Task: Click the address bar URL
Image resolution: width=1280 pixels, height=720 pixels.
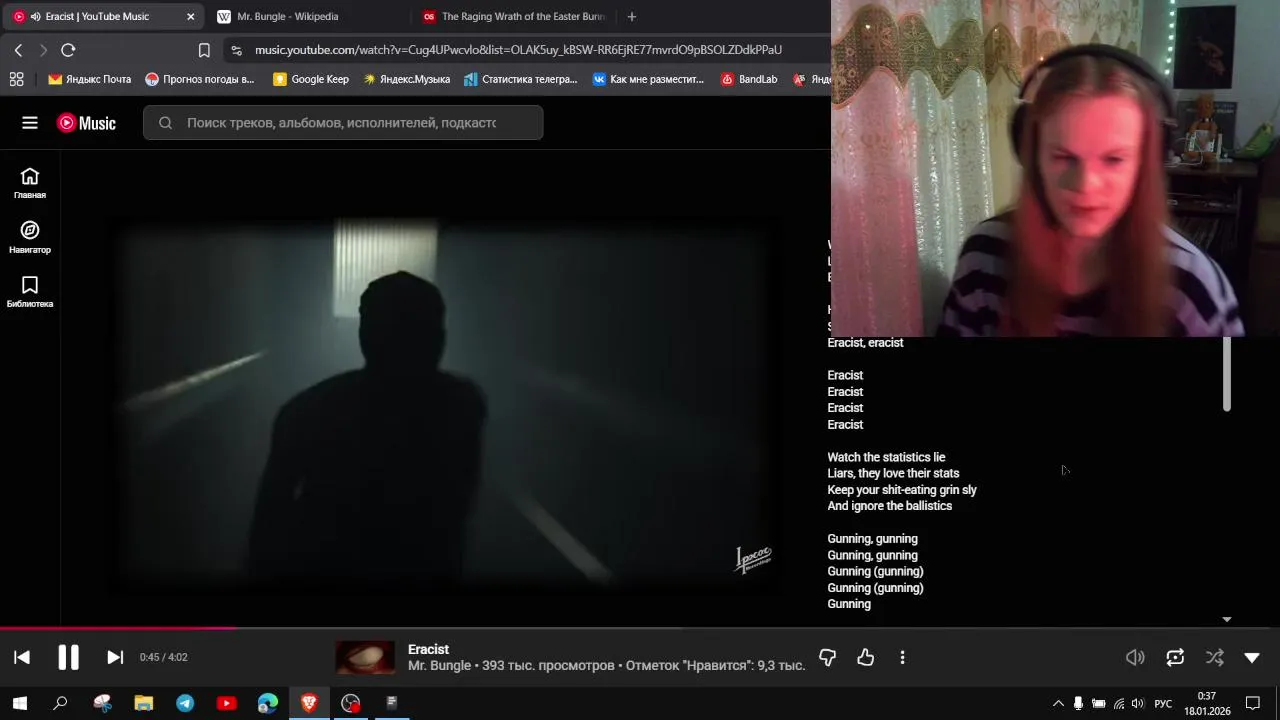Action: 518,50
